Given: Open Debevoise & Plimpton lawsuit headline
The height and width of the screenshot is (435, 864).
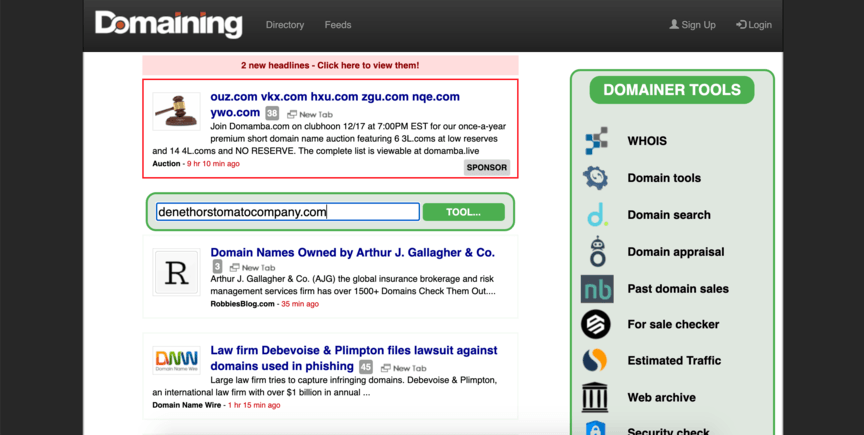Looking at the screenshot, I should (x=354, y=358).
